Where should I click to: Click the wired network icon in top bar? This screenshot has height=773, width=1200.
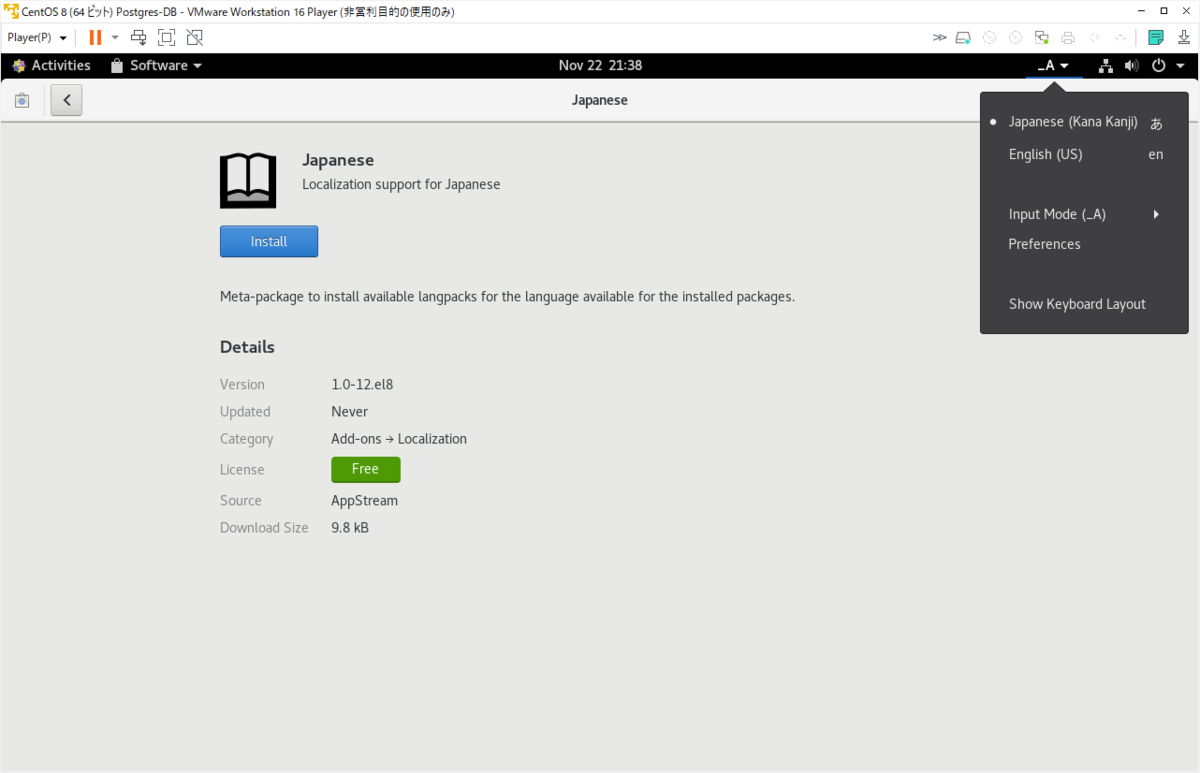click(x=1105, y=65)
